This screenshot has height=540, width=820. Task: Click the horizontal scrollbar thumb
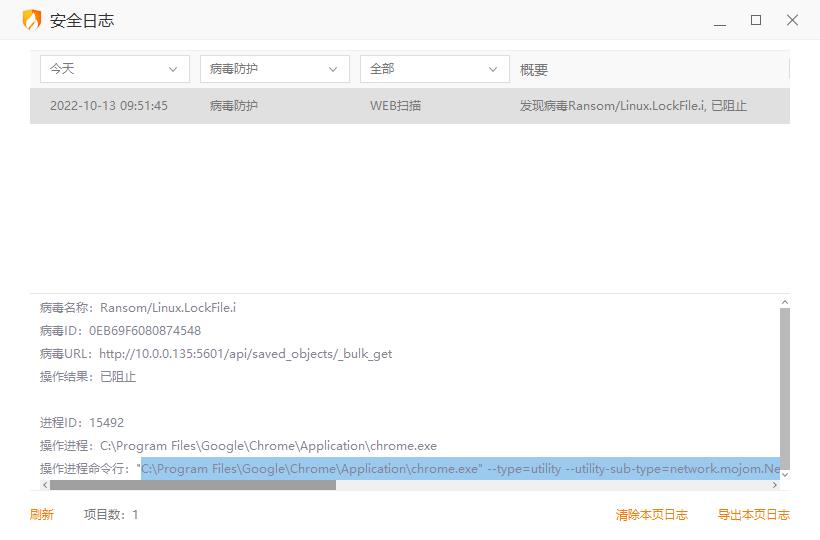click(x=193, y=485)
